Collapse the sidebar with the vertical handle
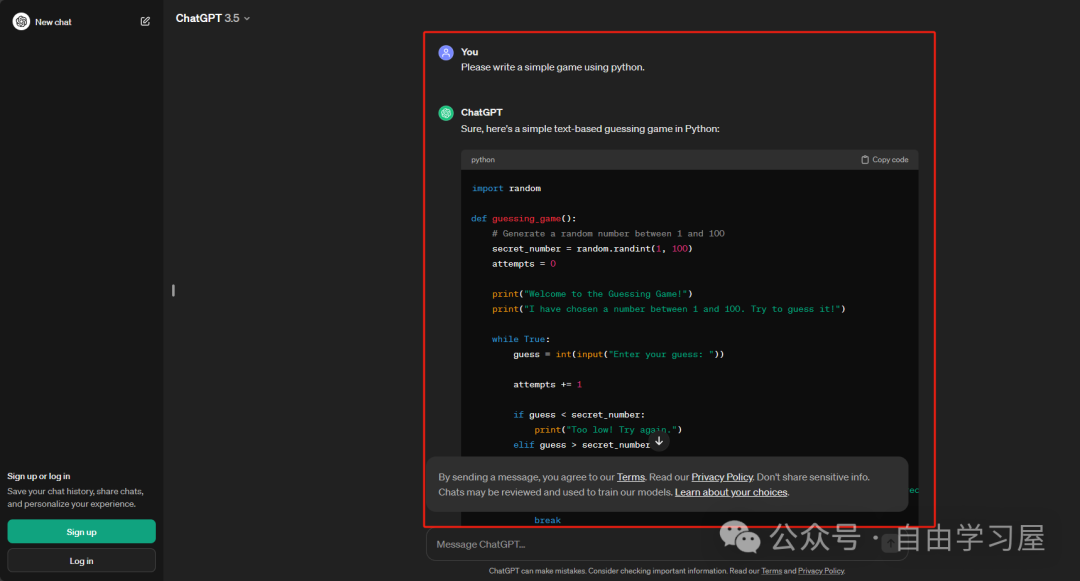Viewport: 1080px width, 581px height. 173,290
